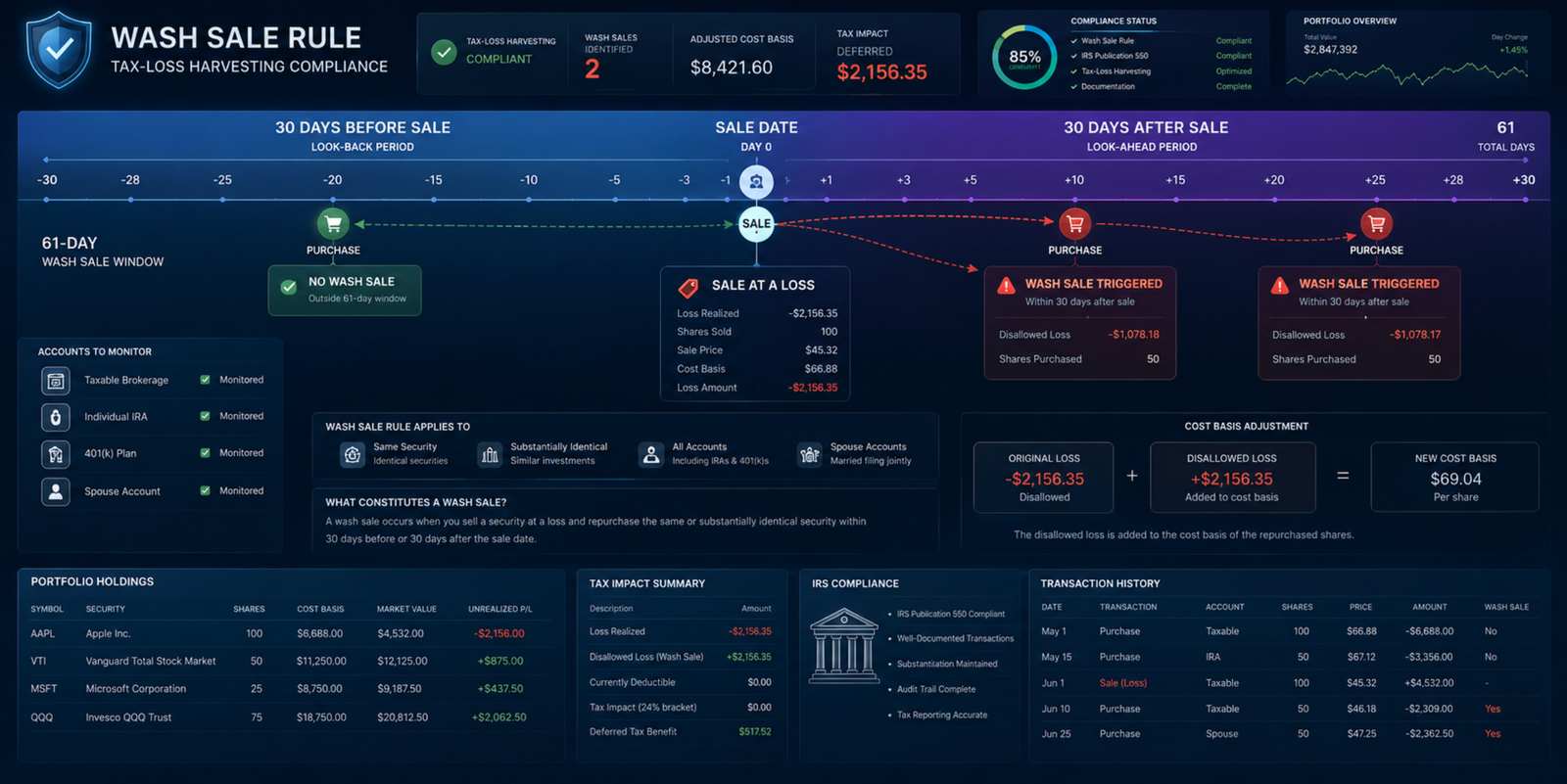Select the red cart icon near +10
1567x784 pixels.
pyautogui.click(x=1074, y=223)
